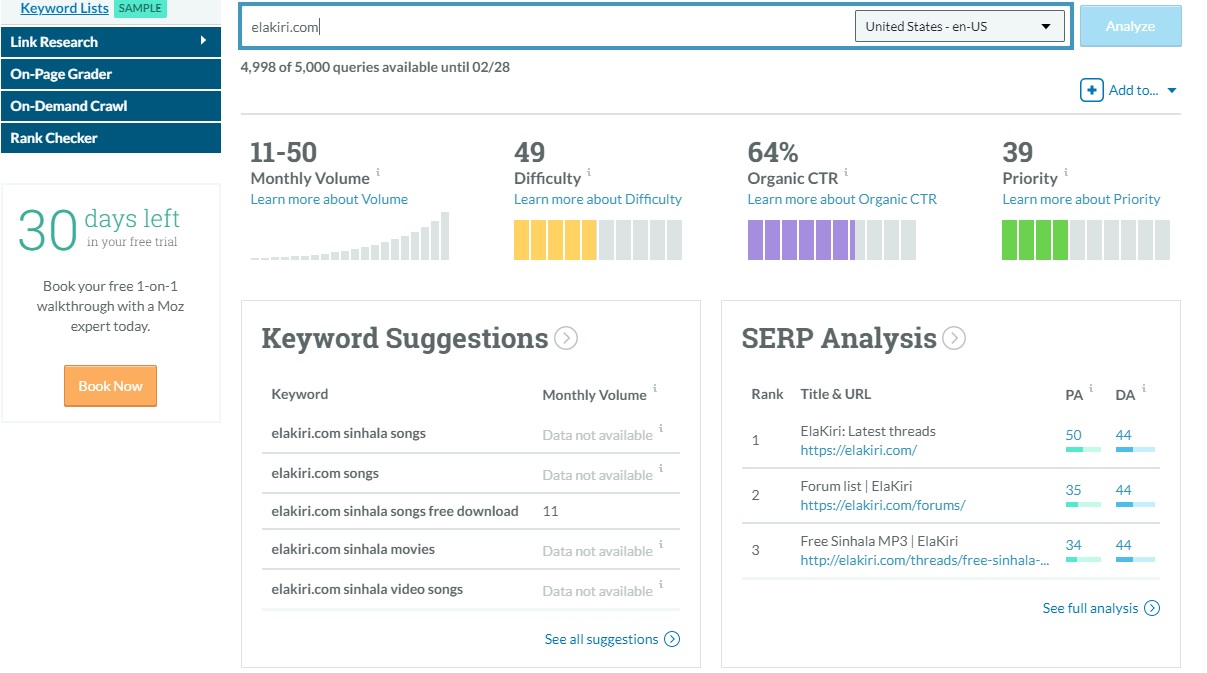Image resolution: width=1207 pixels, height=673 pixels.
Task: Open On-Demand Crawl in the sidebar
Action: coord(110,106)
